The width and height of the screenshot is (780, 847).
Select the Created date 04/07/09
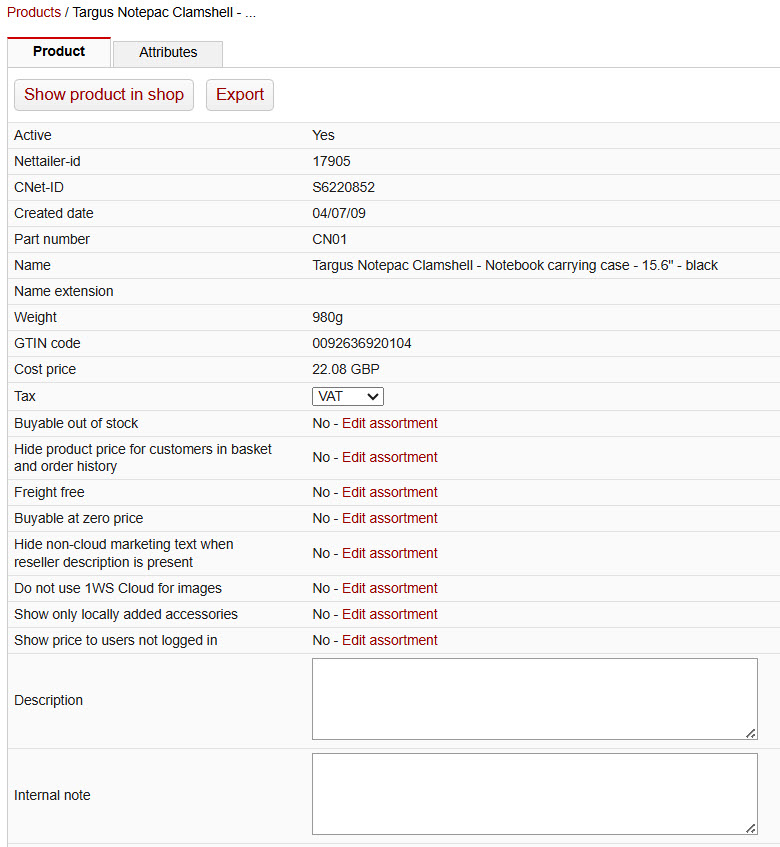339,213
